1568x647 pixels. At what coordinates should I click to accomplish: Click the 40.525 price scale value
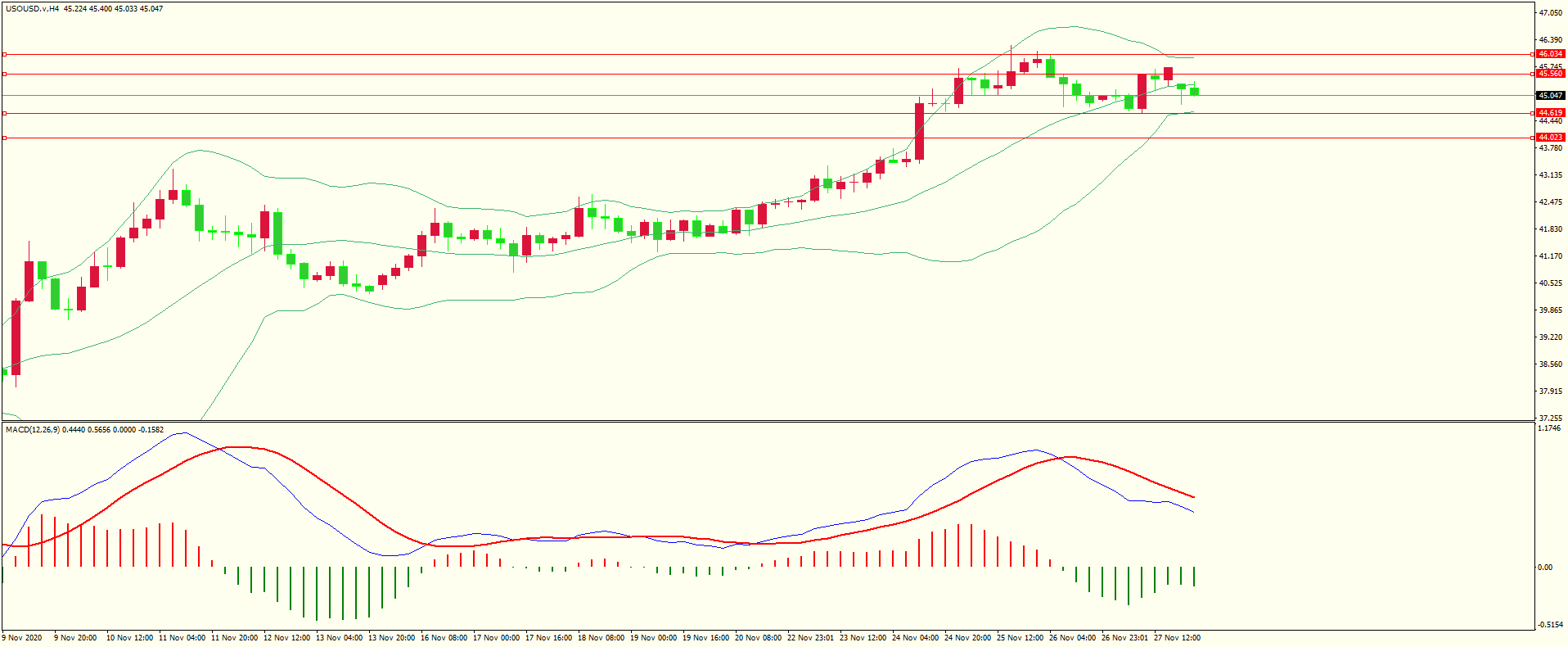point(1550,283)
